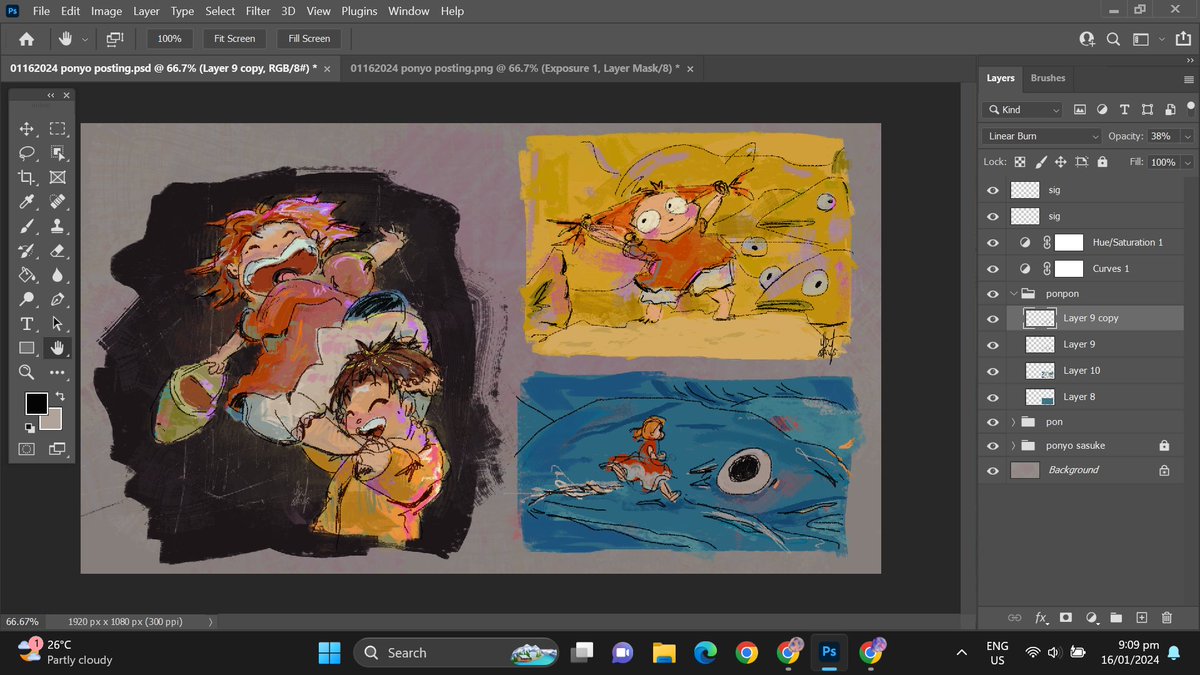Open the Kind filter dropdown
The height and width of the screenshot is (675, 1200).
point(1022,109)
